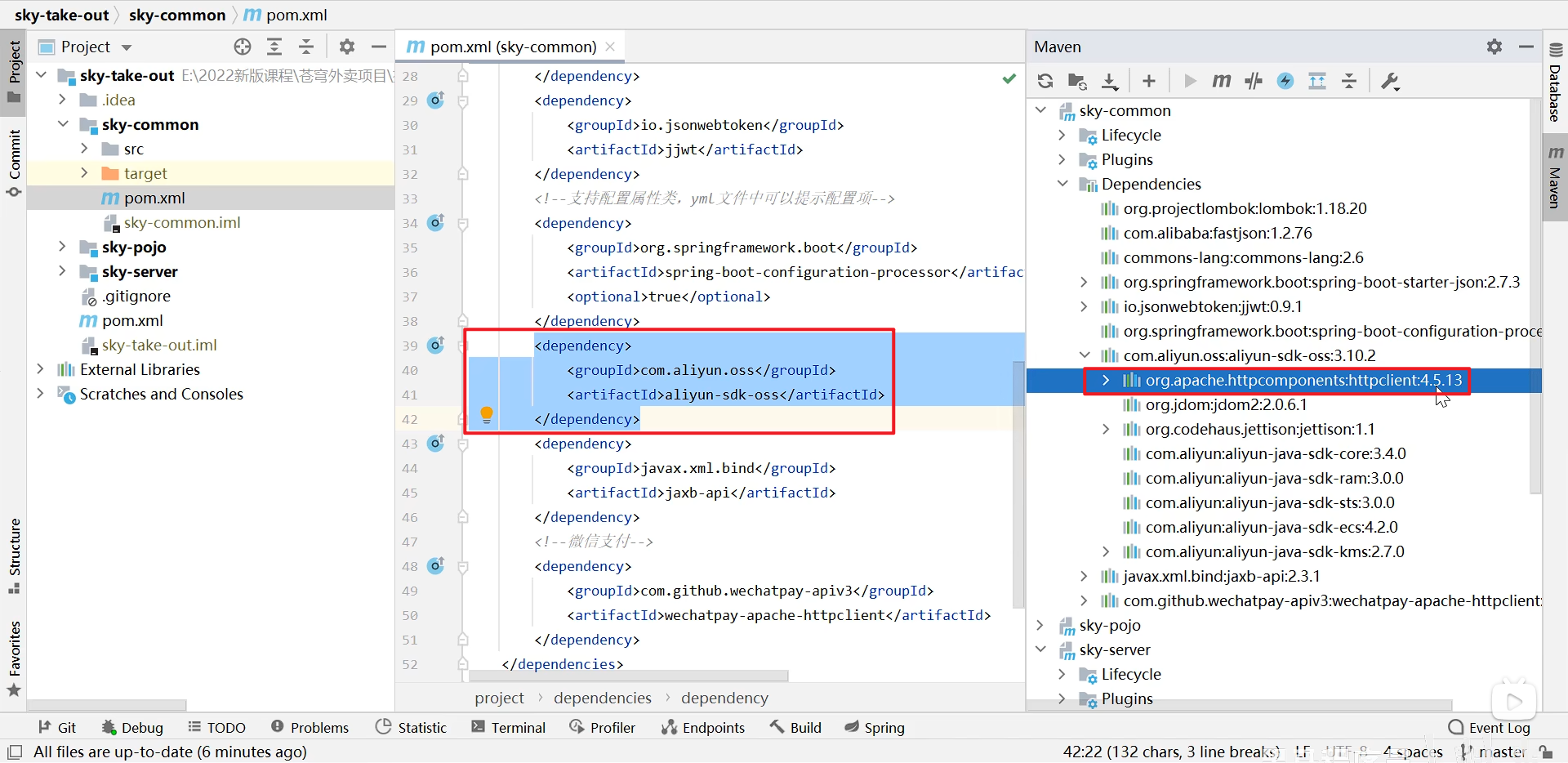Click the inspections checkmark indicator
This screenshot has height=763, width=1568.
coord(1009,78)
